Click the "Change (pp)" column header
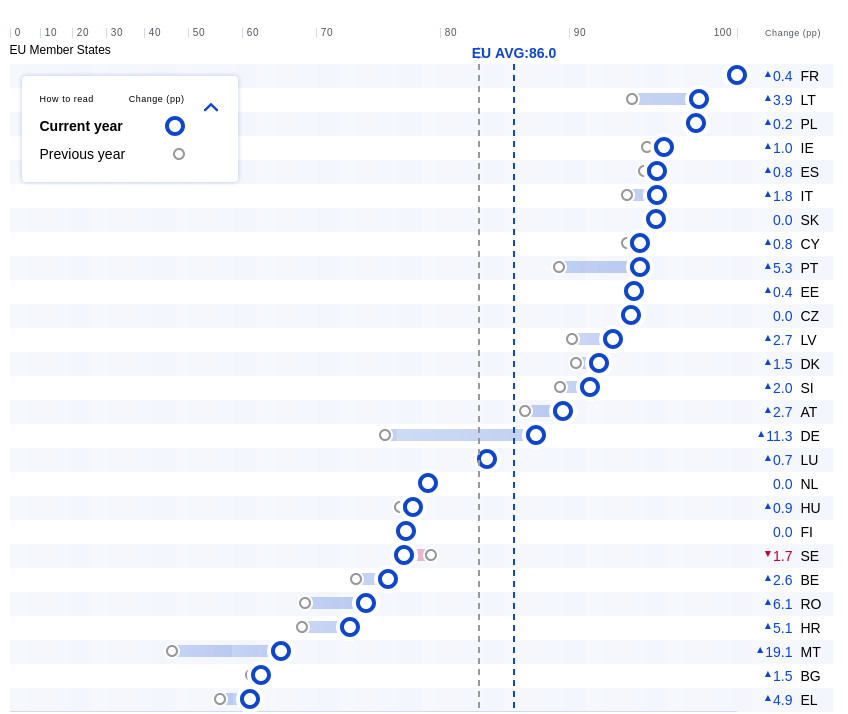 (792, 33)
